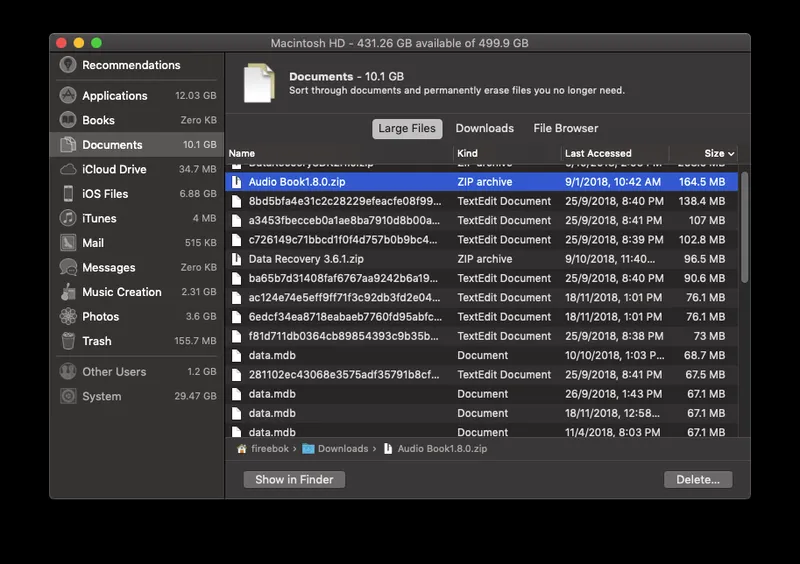Screen dimensions: 800x564
Task: Click the iTunes music note icon
Action: click(68, 218)
